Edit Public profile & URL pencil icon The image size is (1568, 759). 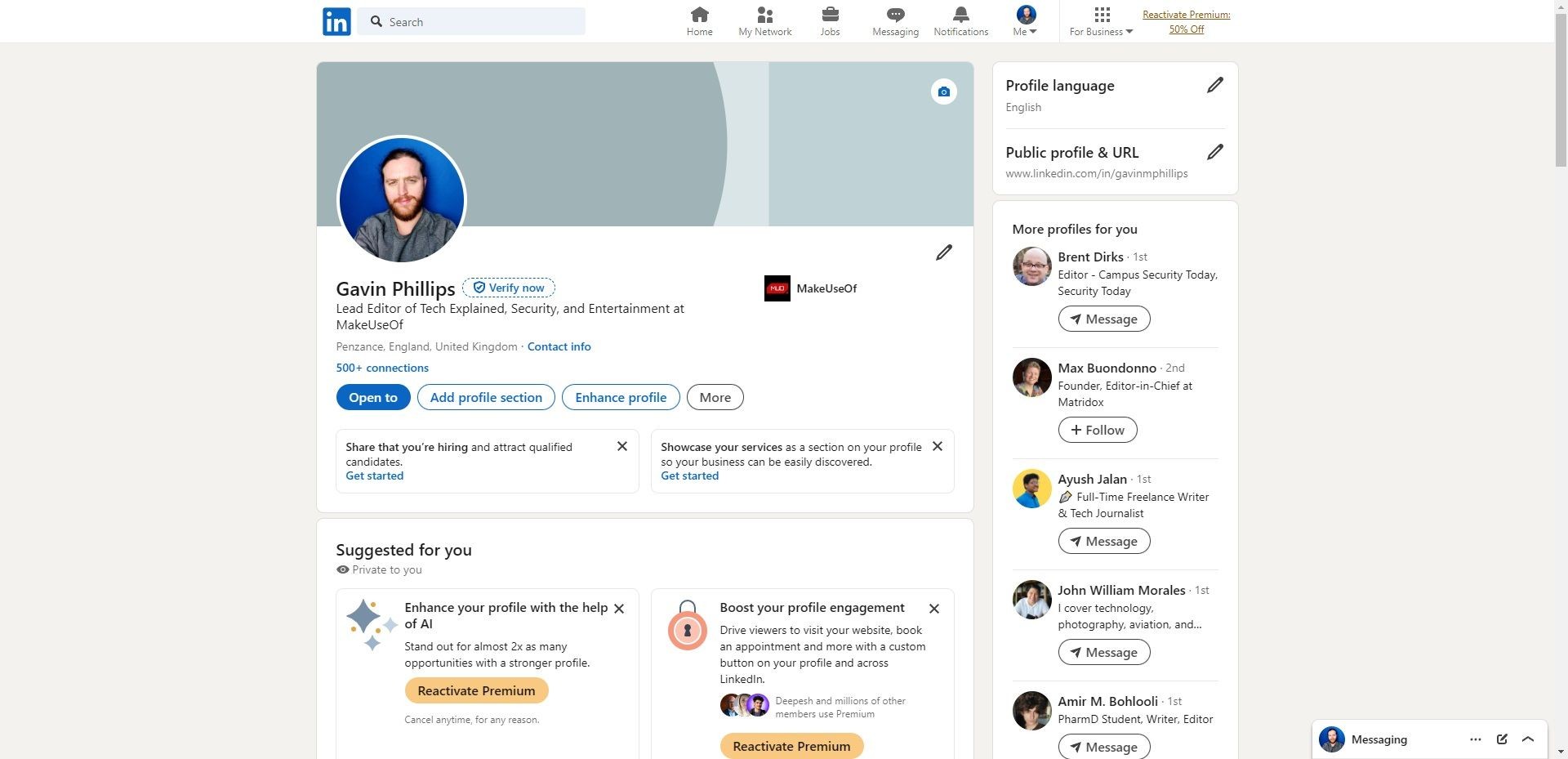click(1214, 152)
